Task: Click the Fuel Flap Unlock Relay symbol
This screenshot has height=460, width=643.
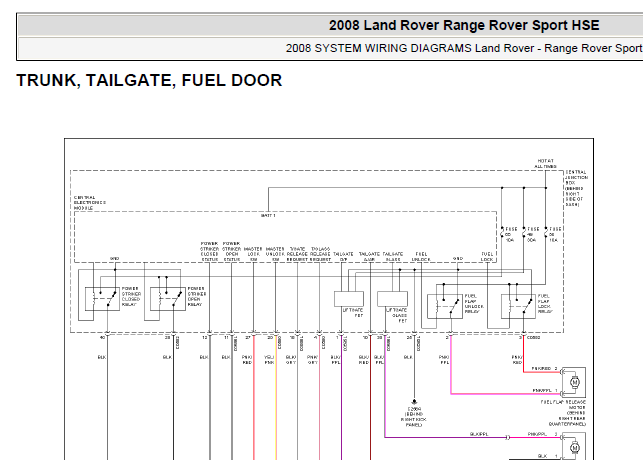Action: (445, 306)
